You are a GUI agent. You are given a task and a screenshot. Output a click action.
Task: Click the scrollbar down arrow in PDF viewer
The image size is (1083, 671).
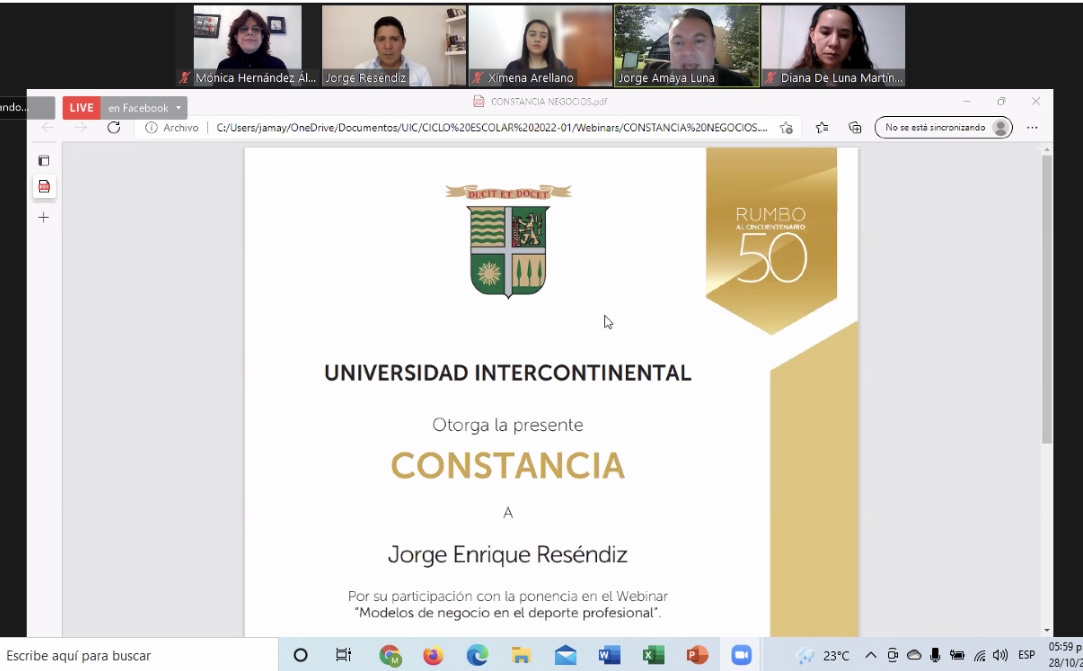pos(1047,630)
